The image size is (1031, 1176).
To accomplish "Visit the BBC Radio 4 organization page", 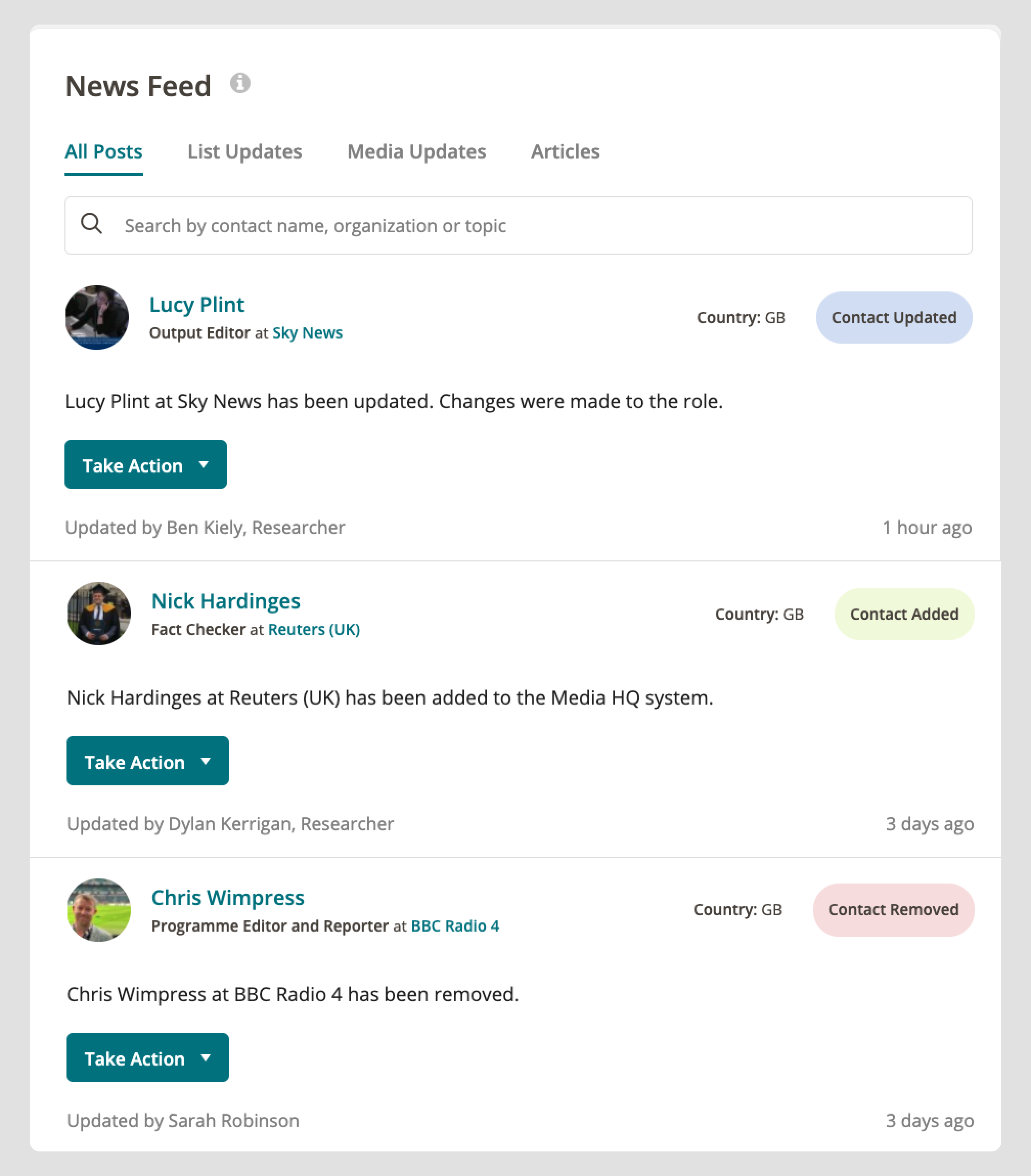I will tap(455, 926).
